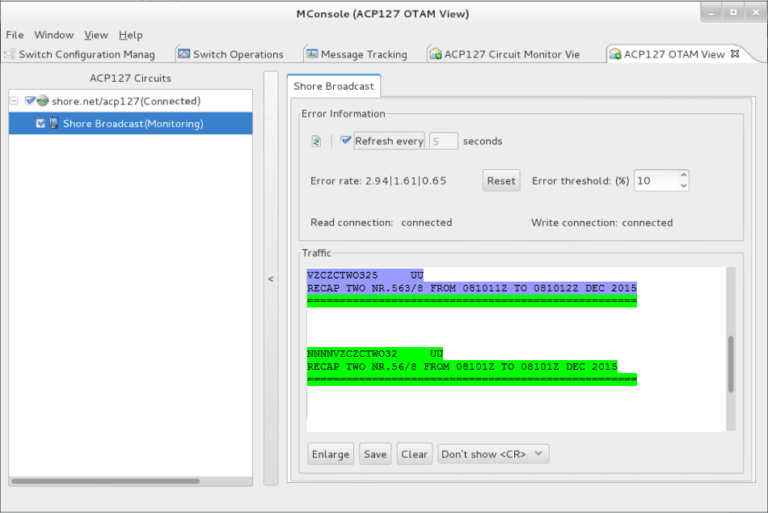Image resolution: width=768 pixels, height=513 pixels.
Task: Switch to the ACP127 Circuit Monitor View tab
Action: (x=505, y=54)
